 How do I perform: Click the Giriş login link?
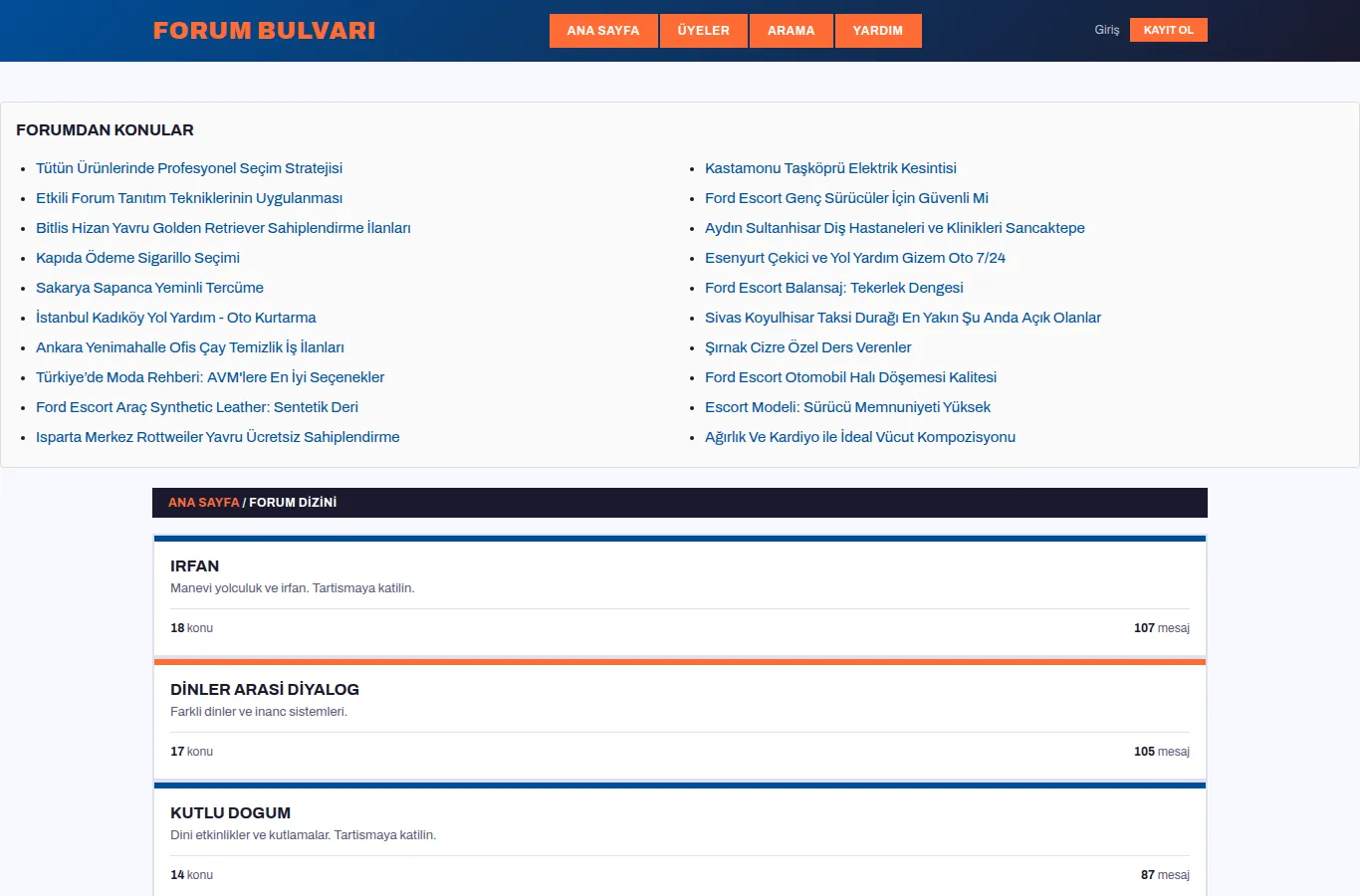(1107, 30)
